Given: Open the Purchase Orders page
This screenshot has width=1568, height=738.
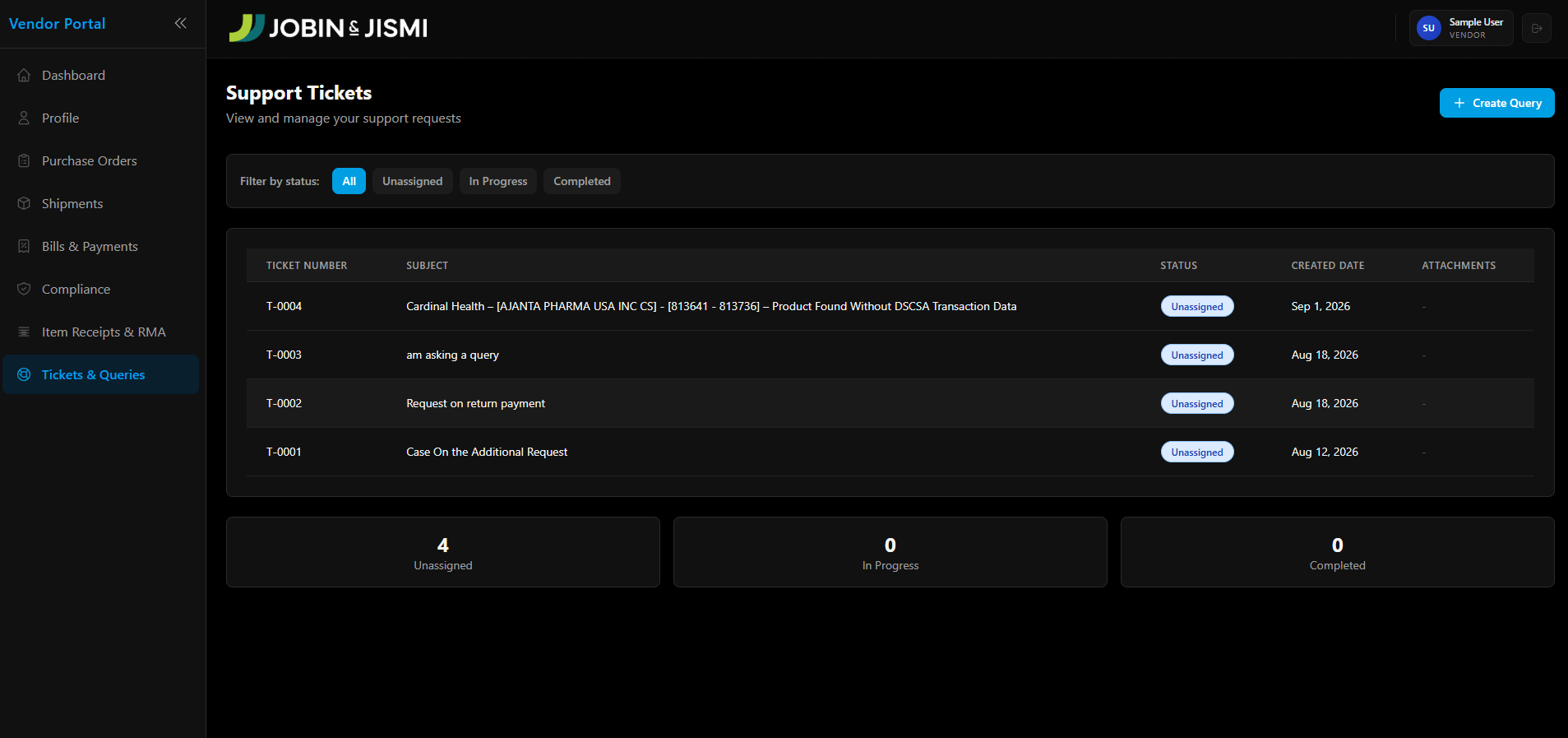Looking at the screenshot, I should pos(101,160).
